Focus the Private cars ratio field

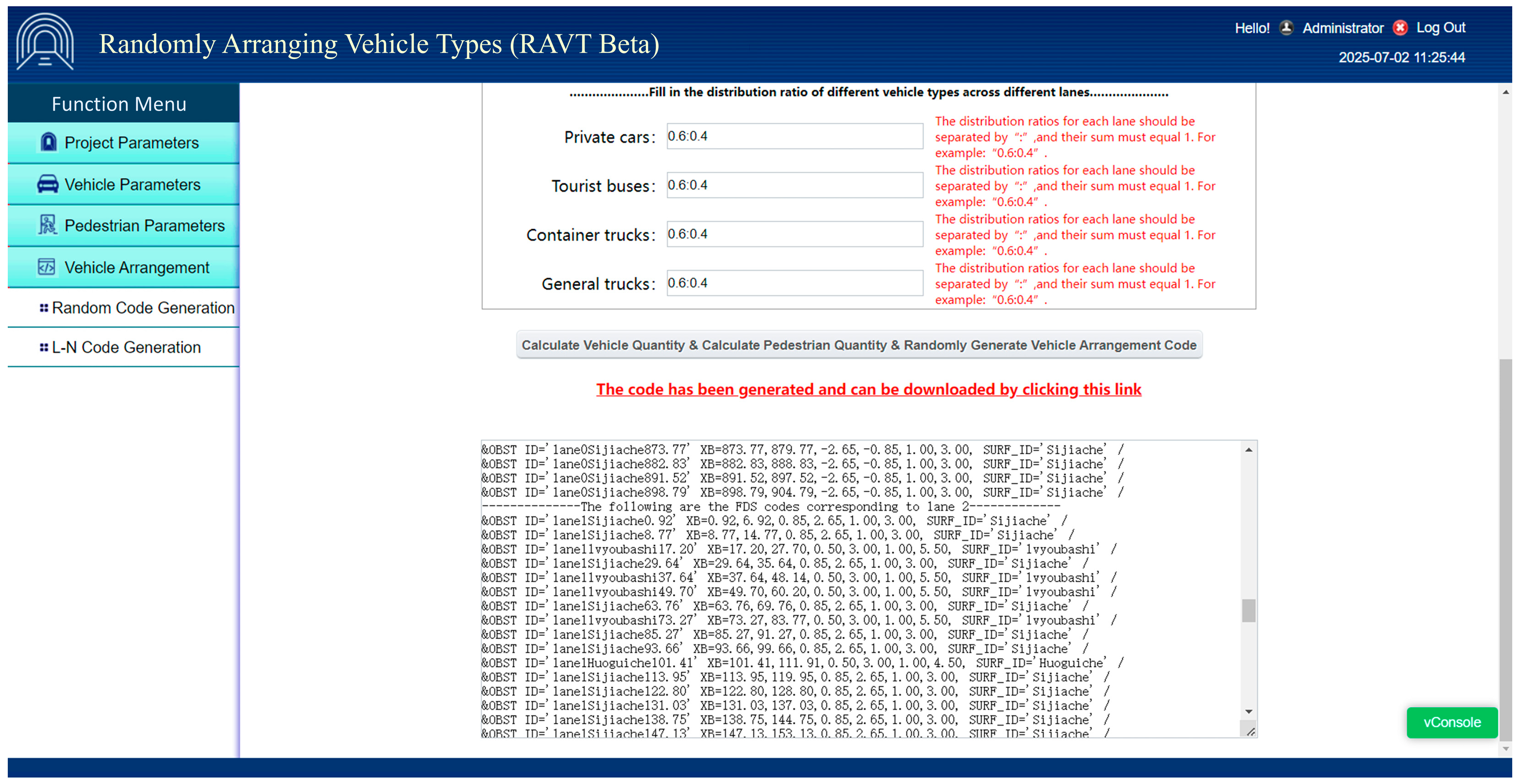pos(795,136)
